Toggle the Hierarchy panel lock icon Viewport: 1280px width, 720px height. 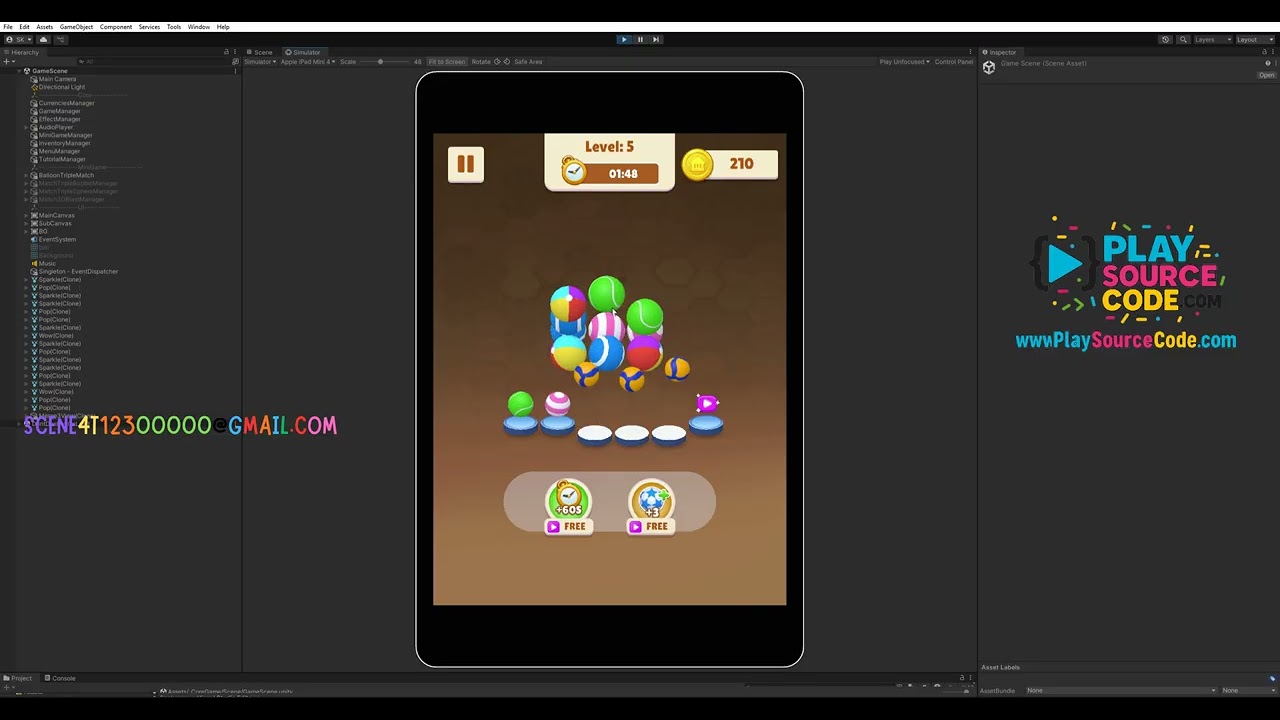point(226,52)
